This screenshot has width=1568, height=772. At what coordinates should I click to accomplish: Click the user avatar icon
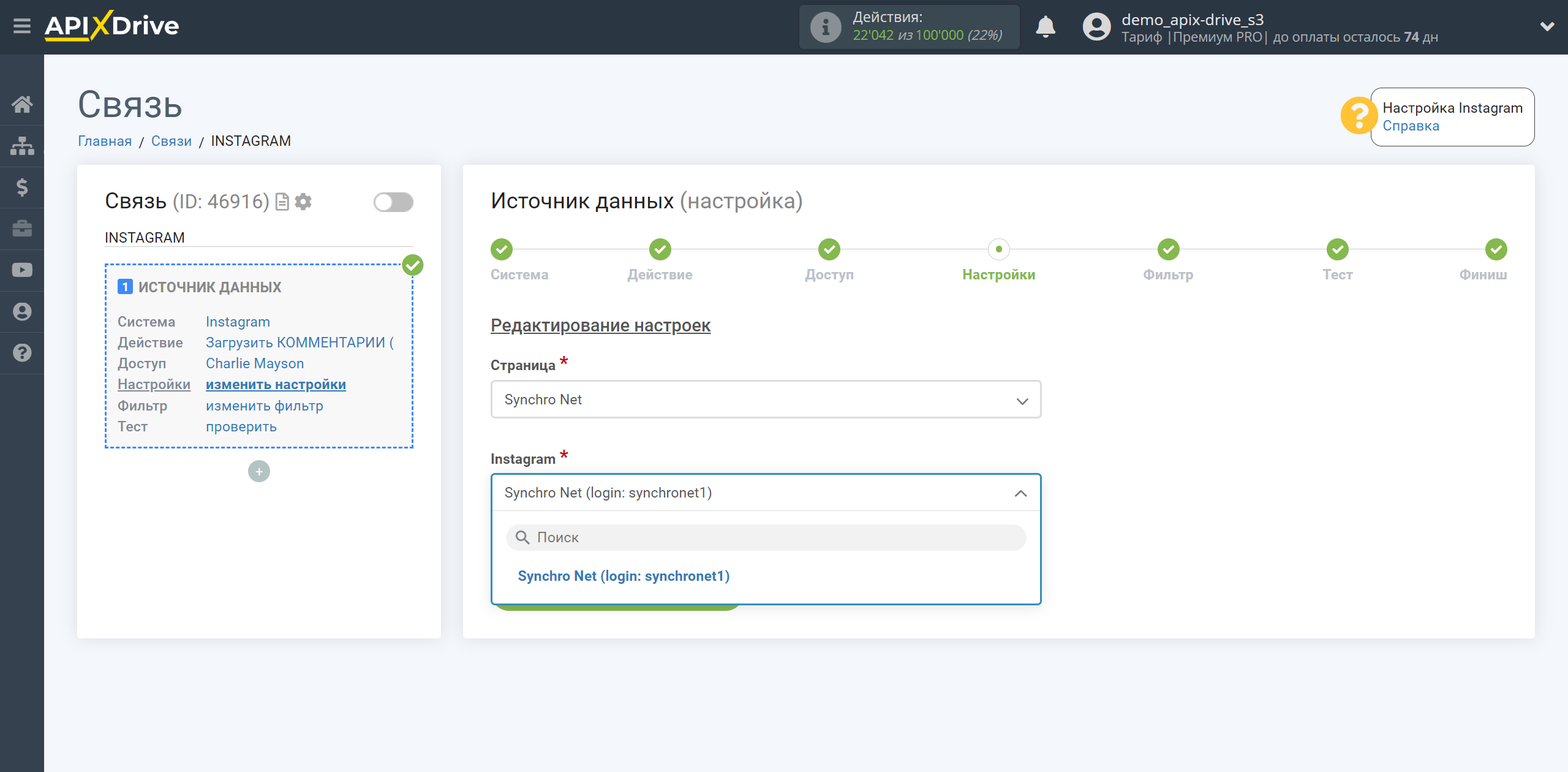click(x=1096, y=27)
